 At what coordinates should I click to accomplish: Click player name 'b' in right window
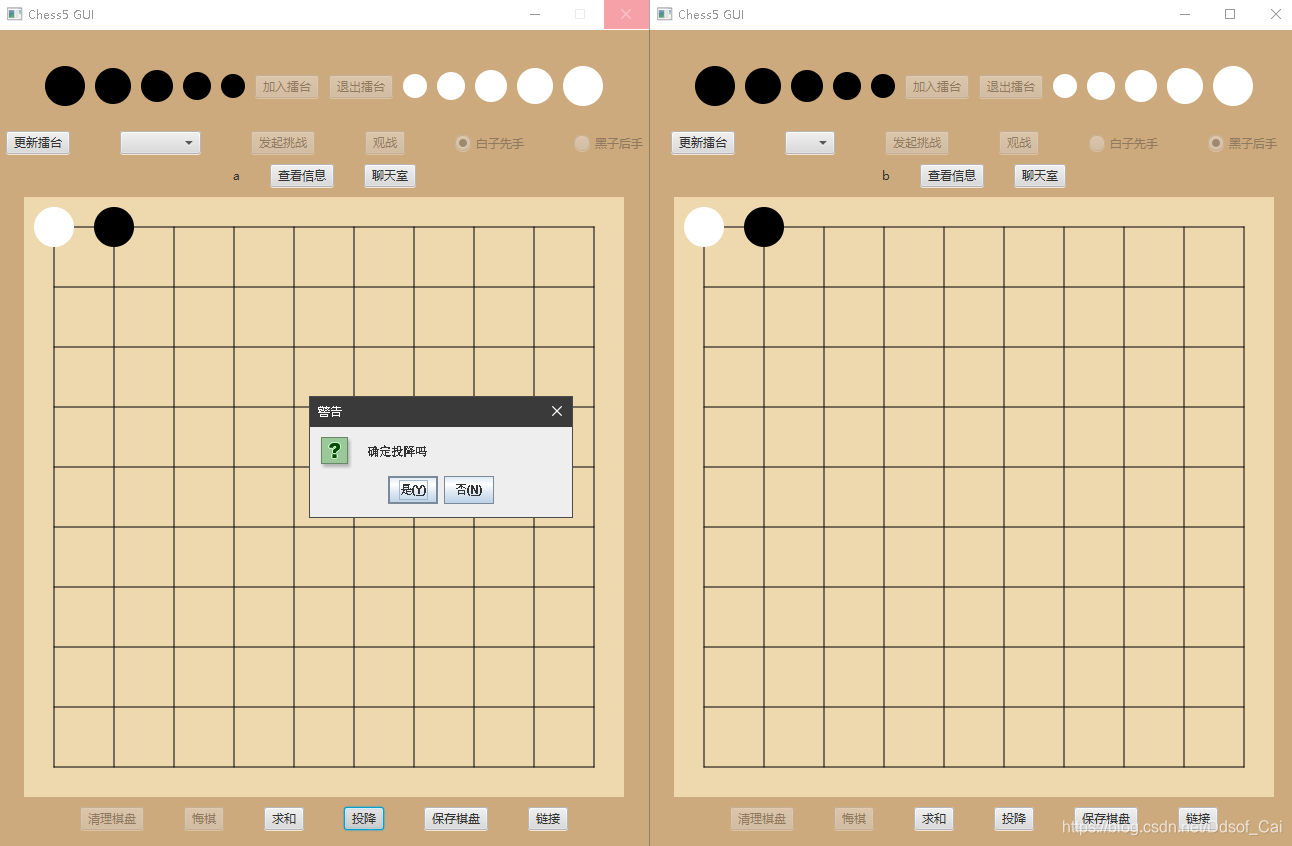click(x=886, y=176)
